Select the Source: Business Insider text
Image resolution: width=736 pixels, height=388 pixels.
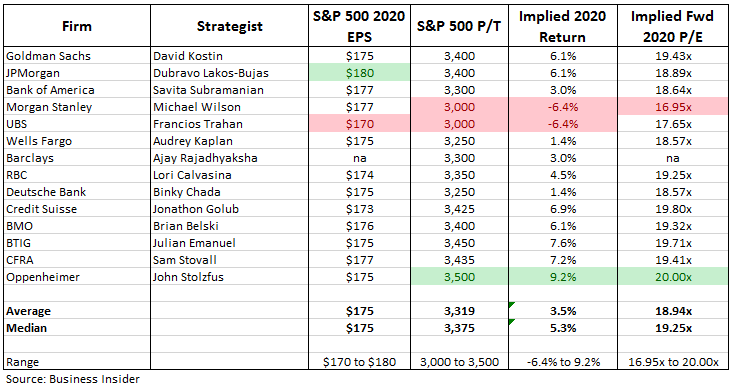pos(73,379)
